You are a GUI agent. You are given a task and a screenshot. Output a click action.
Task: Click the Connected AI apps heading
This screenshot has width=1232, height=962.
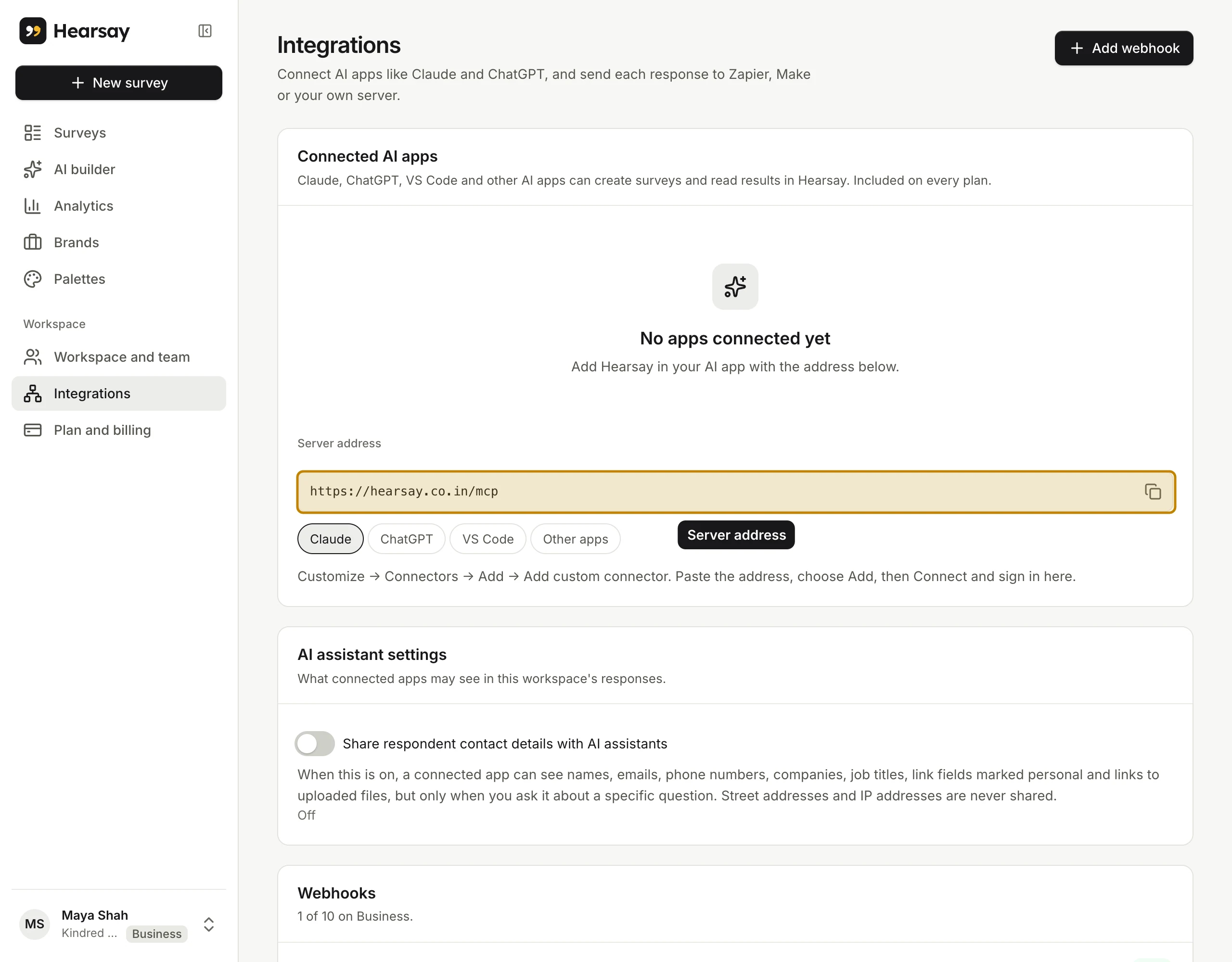(x=367, y=156)
